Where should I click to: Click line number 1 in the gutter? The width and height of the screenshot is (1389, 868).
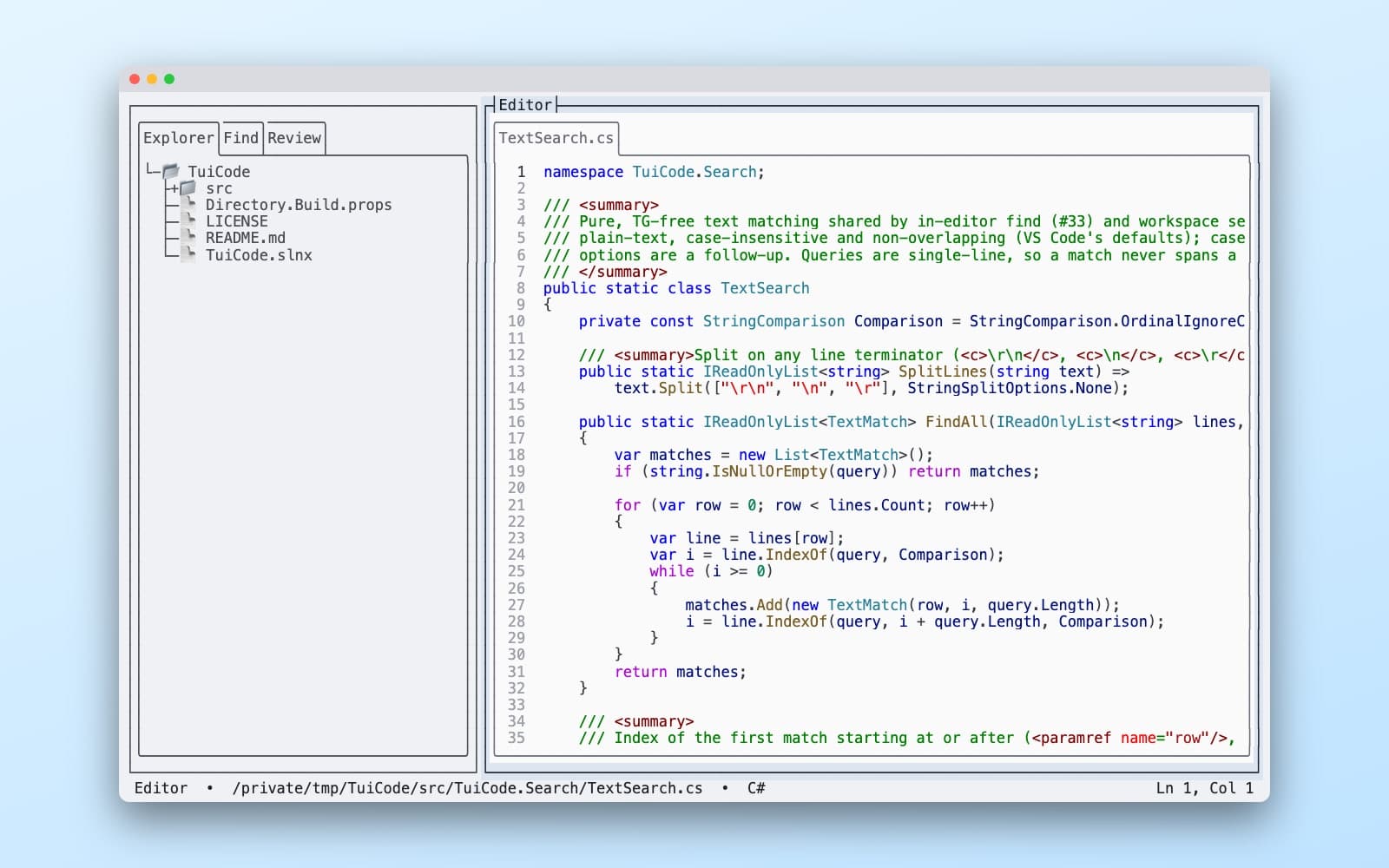[x=521, y=172]
